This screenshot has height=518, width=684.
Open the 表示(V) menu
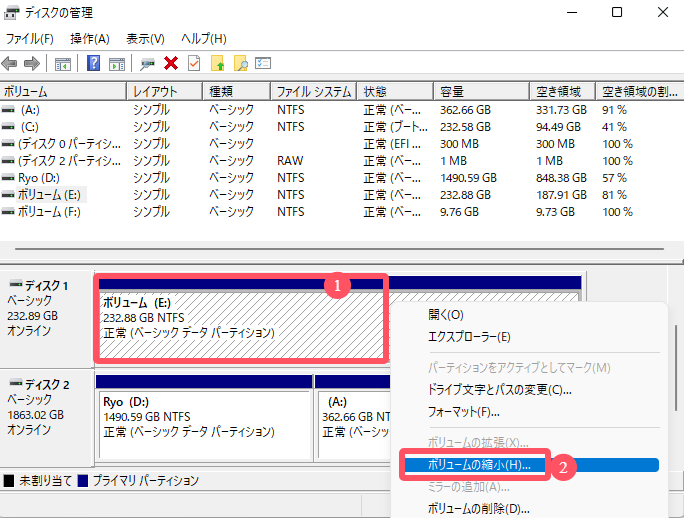[145, 39]
